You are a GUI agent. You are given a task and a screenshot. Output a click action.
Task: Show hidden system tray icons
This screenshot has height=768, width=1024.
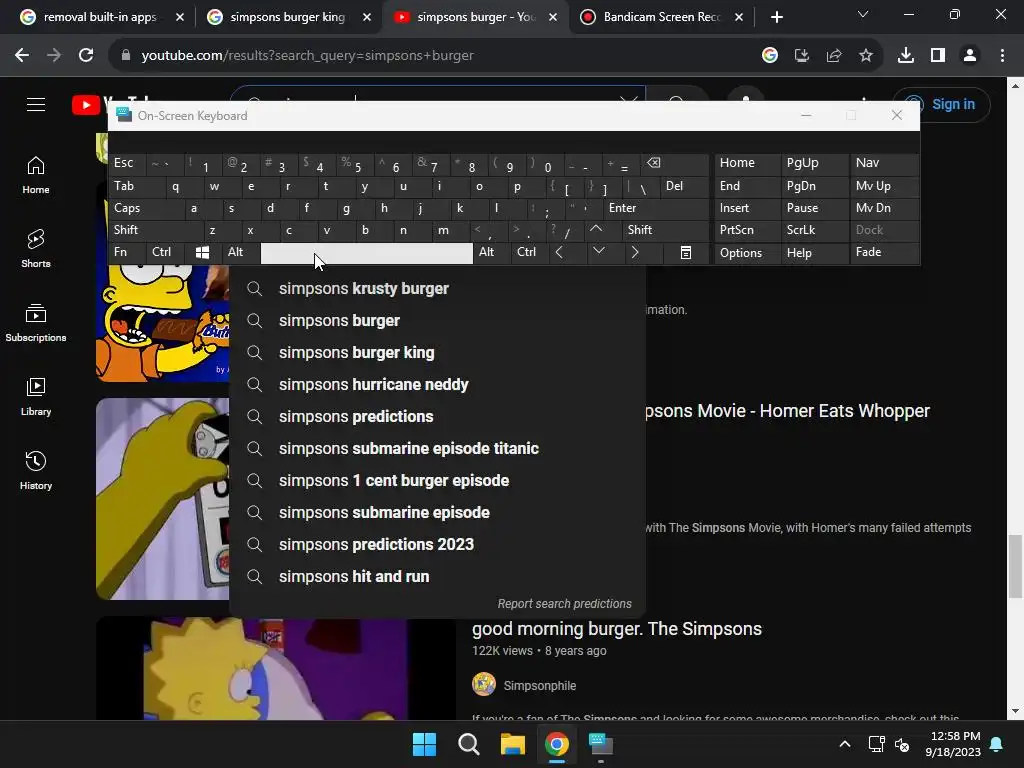pyautogui.click(x=844, y=744)
